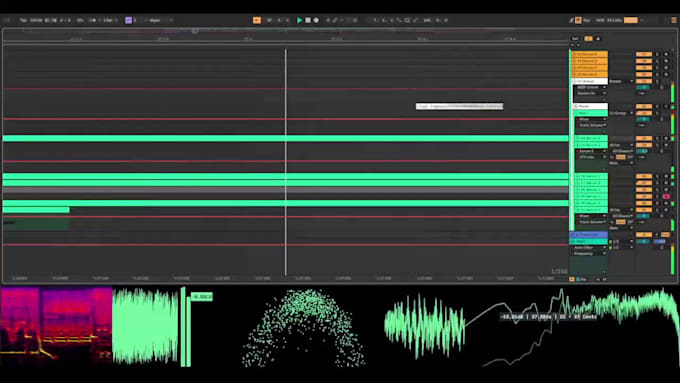Start playback with the green Play button
This screenshot has width=680, height=383.
299,20
